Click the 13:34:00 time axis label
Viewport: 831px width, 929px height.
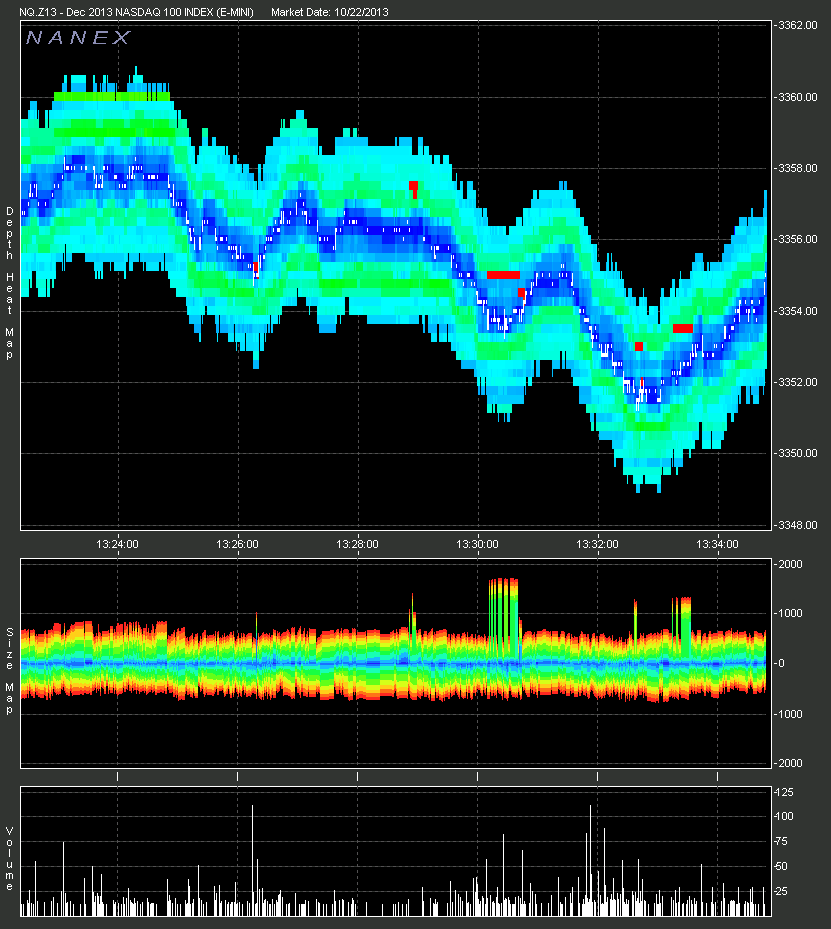coord(717,544)
